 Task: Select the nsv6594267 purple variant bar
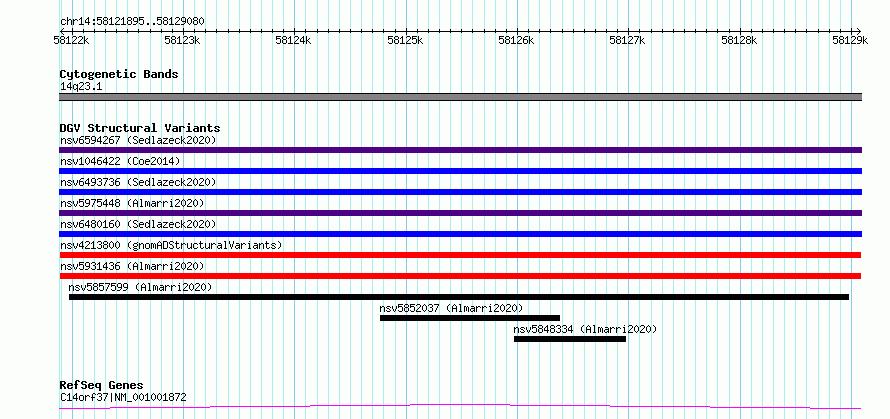click(460, 150)
